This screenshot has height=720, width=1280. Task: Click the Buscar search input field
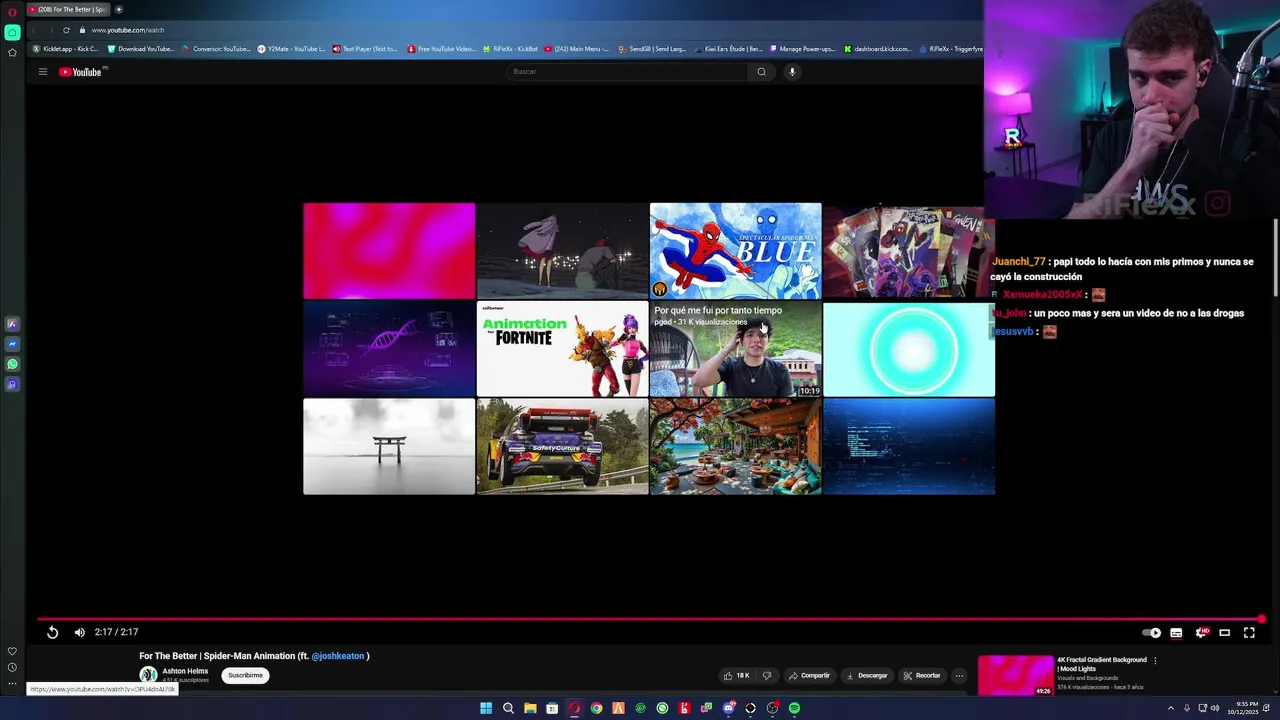(x=628, y=72)
